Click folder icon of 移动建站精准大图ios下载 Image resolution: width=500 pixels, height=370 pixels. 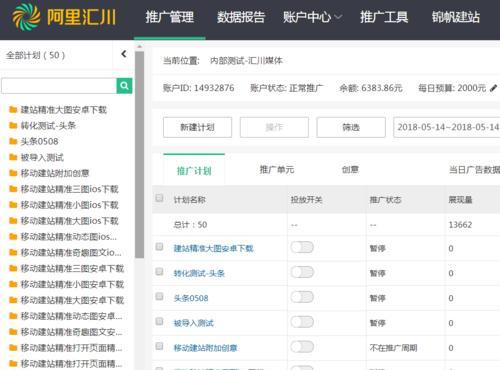(13, 221)
